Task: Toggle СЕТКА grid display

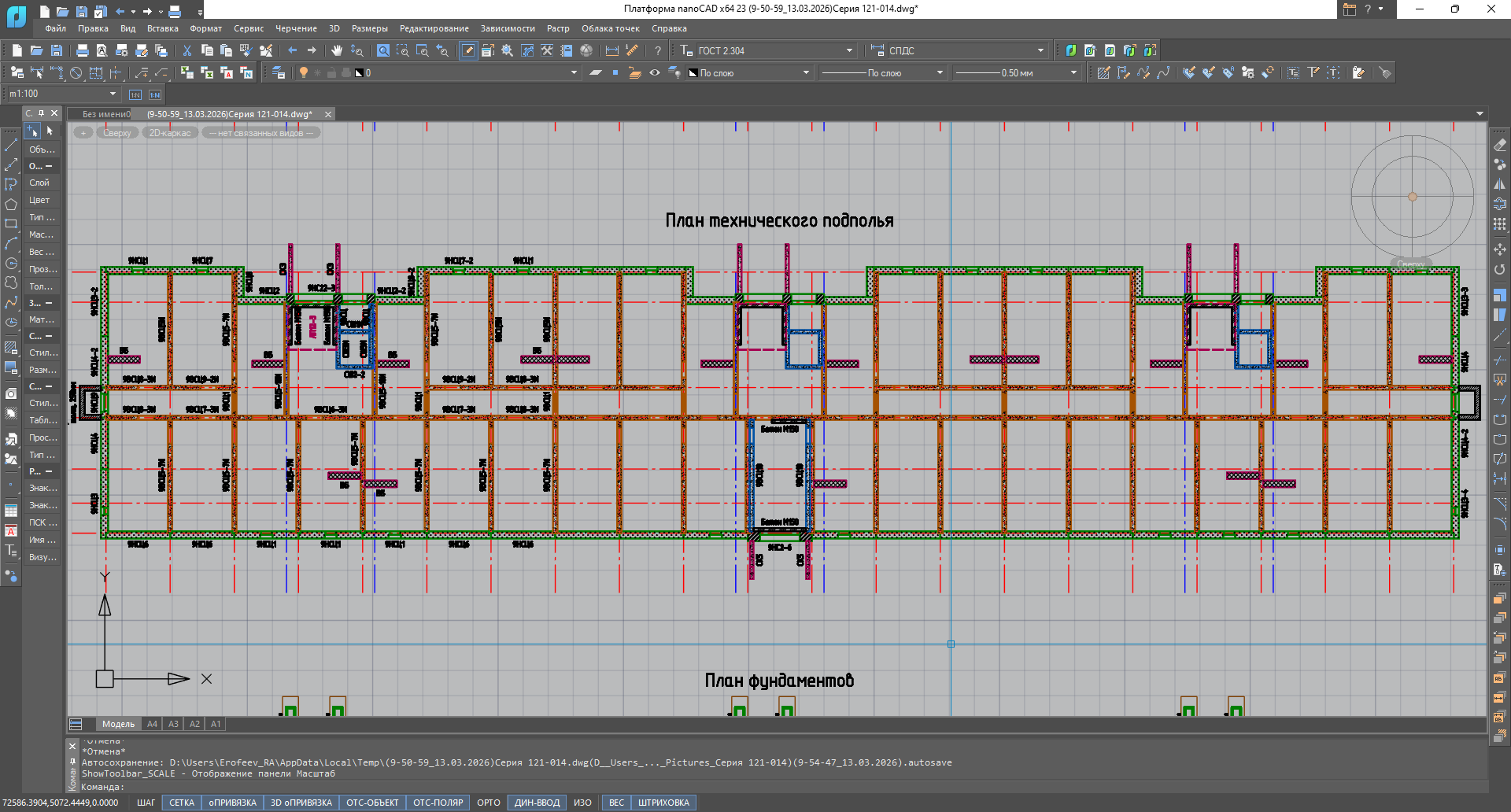Action: point(182,803)
